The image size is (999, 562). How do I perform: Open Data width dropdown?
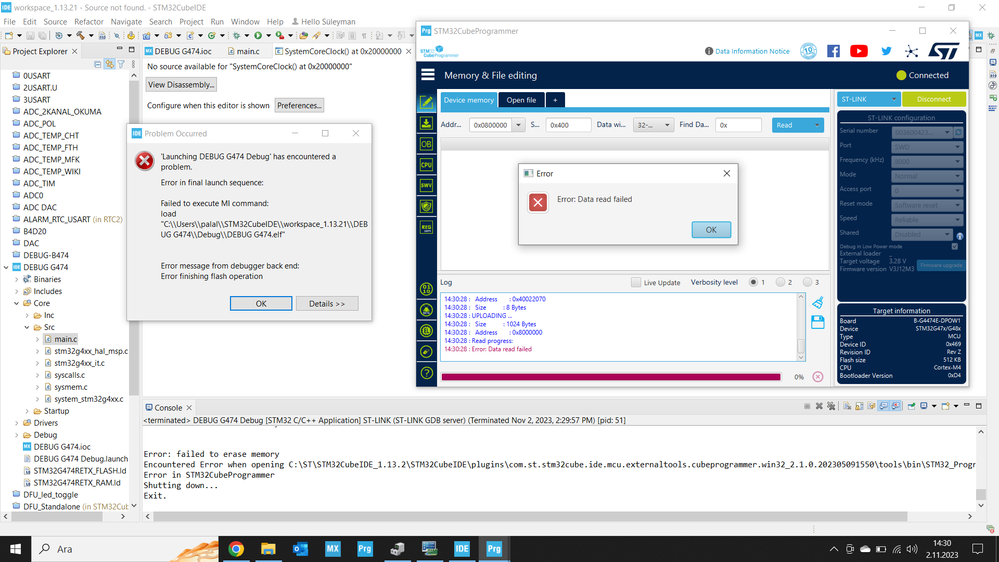pos(653,125)
